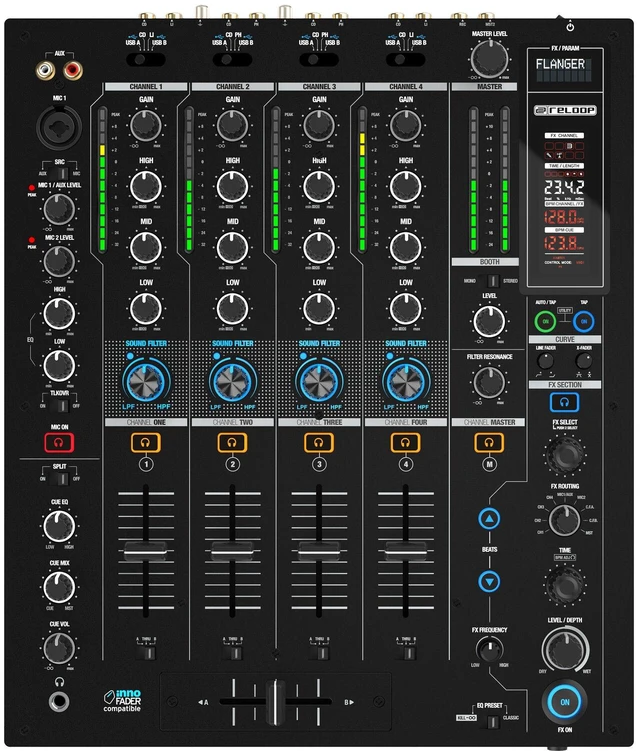This screenshot has height=751, width=640.
Task: Click the FX ROUTING selector knob
Action: click(565, 520)
